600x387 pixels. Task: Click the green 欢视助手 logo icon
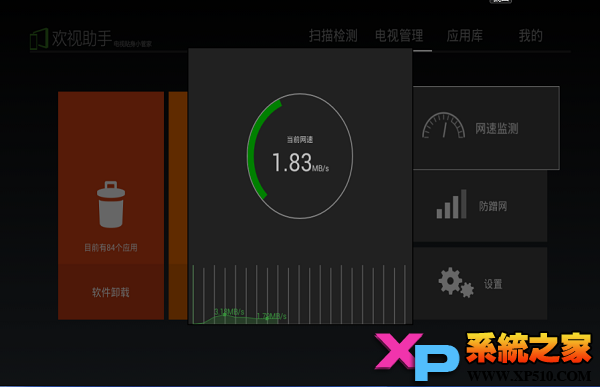tap(39, 39)
